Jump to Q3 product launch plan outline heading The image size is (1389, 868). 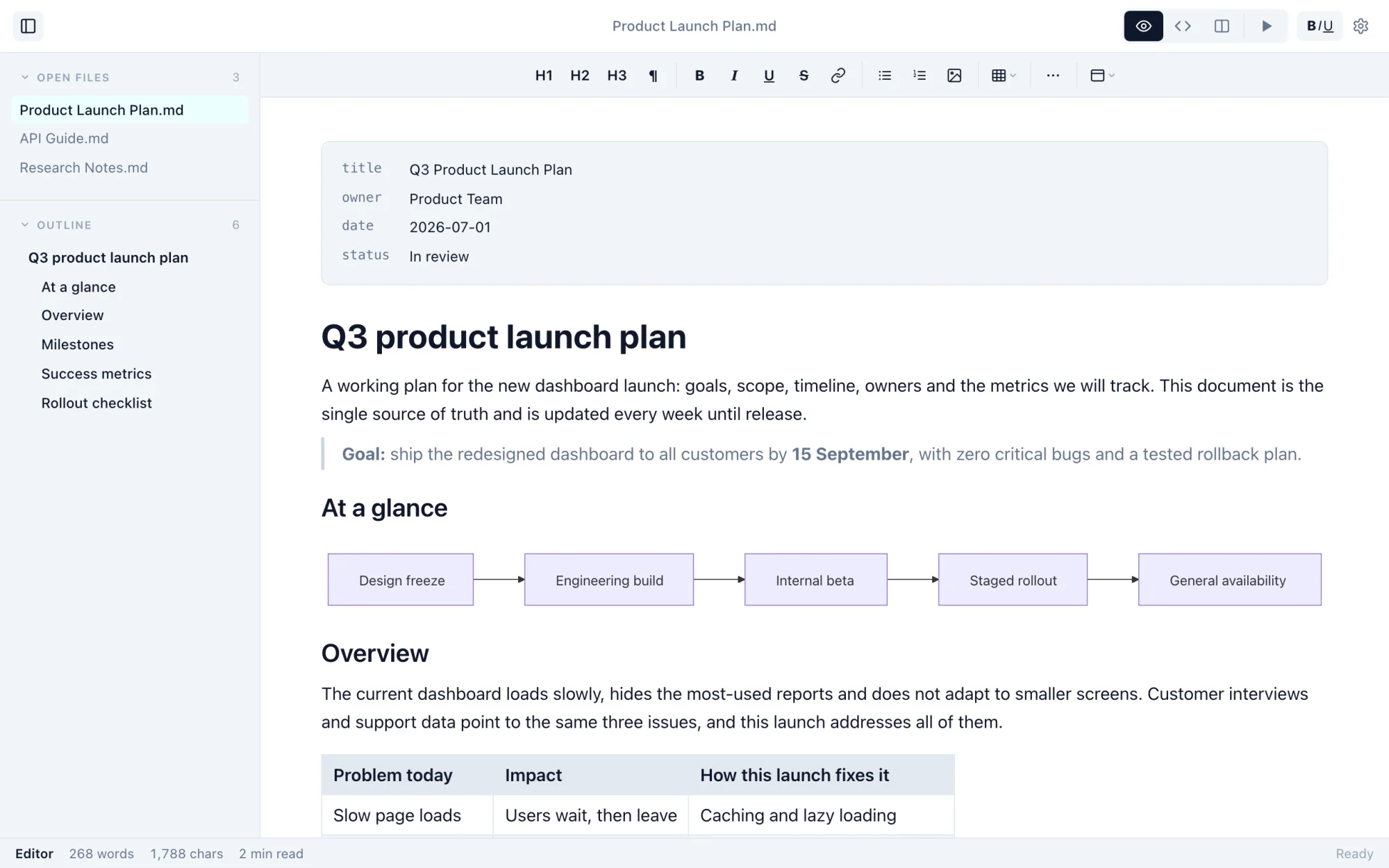pyautogui.click(x=108, y=258)
